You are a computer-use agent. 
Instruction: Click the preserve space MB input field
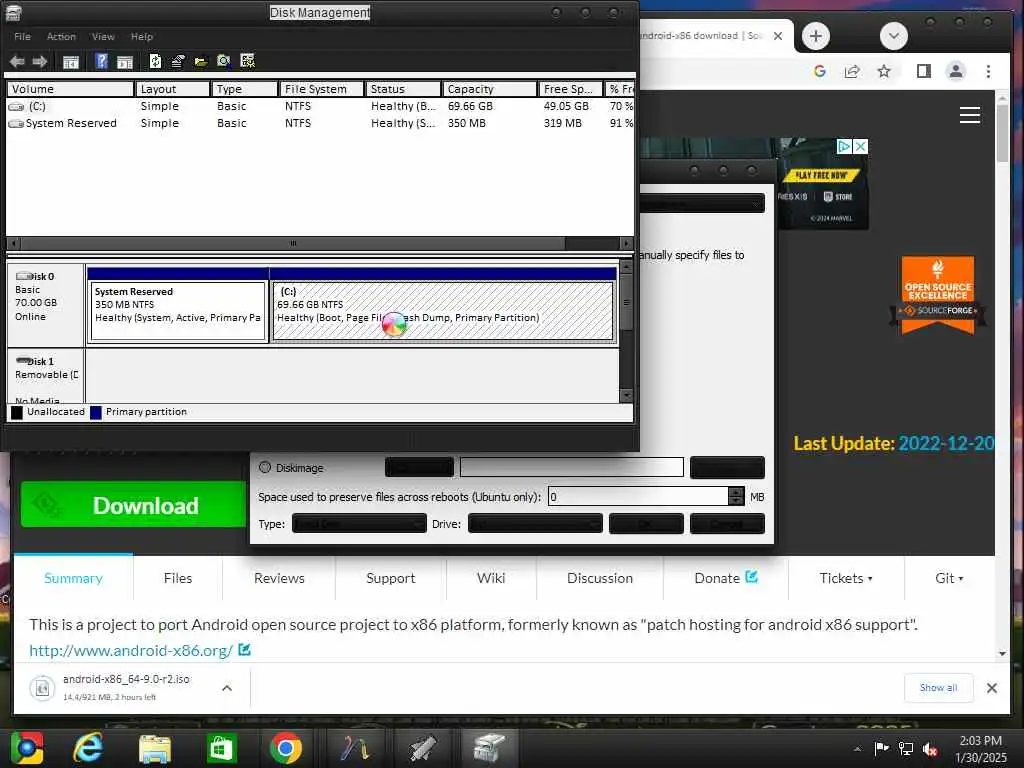[639, 497]
